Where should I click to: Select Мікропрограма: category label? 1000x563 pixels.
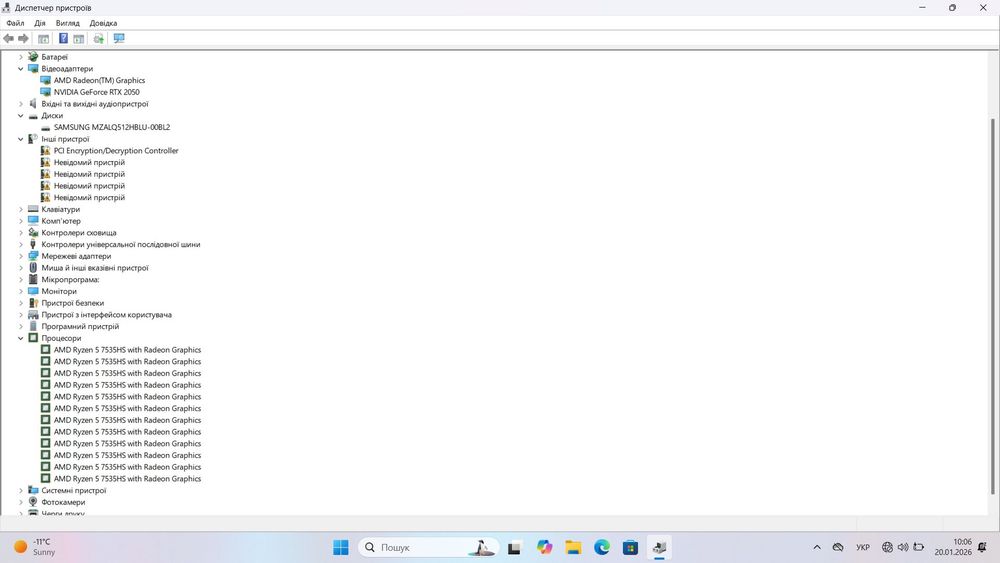pyautogui.click(x=70, y=279)
